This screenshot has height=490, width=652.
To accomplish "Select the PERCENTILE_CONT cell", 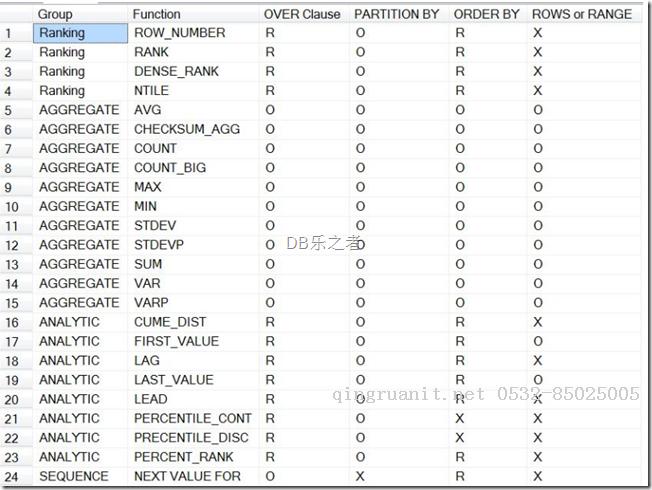I will [193, 418].
